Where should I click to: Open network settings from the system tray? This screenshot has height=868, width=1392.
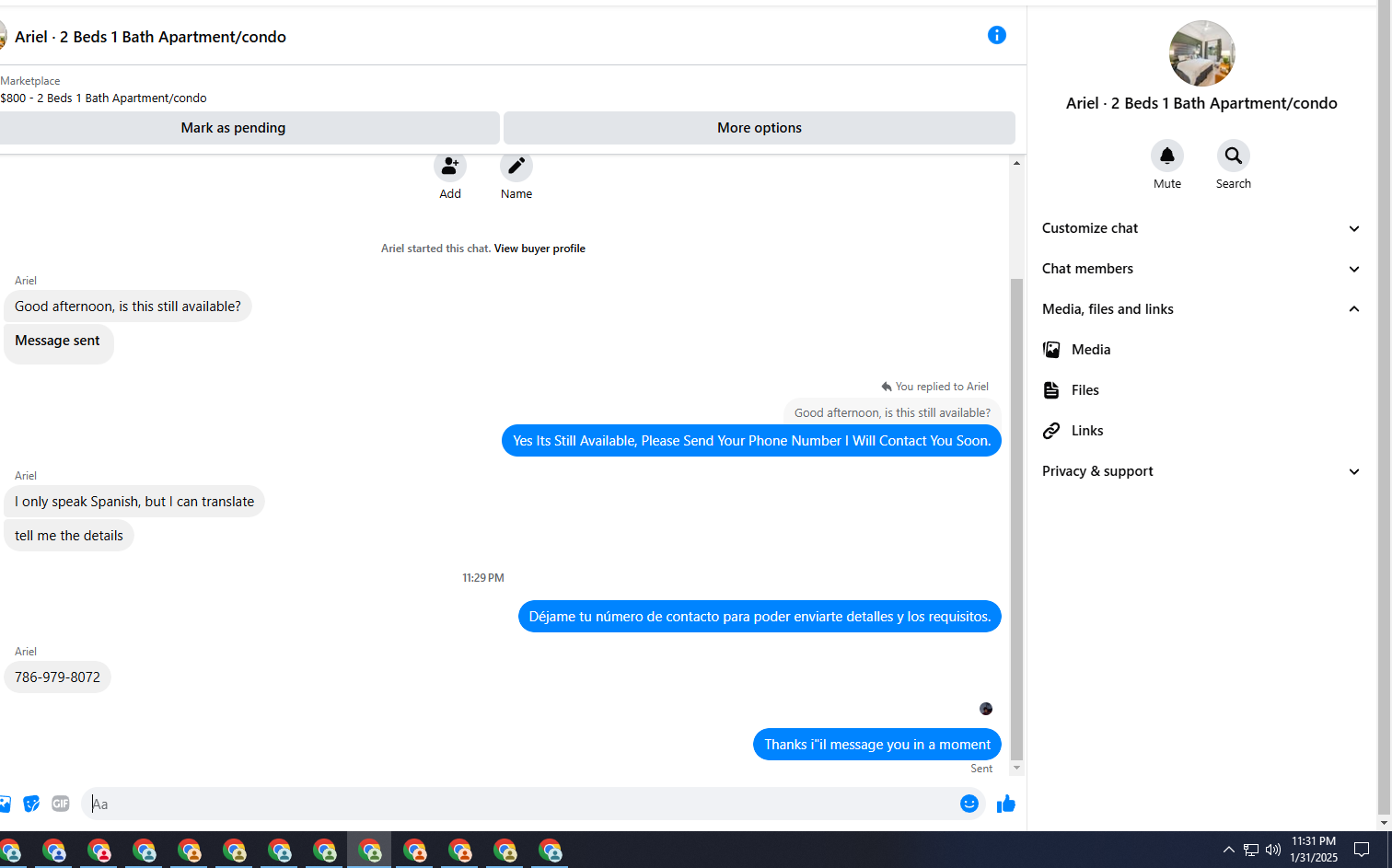click(x=1251, y=850)
